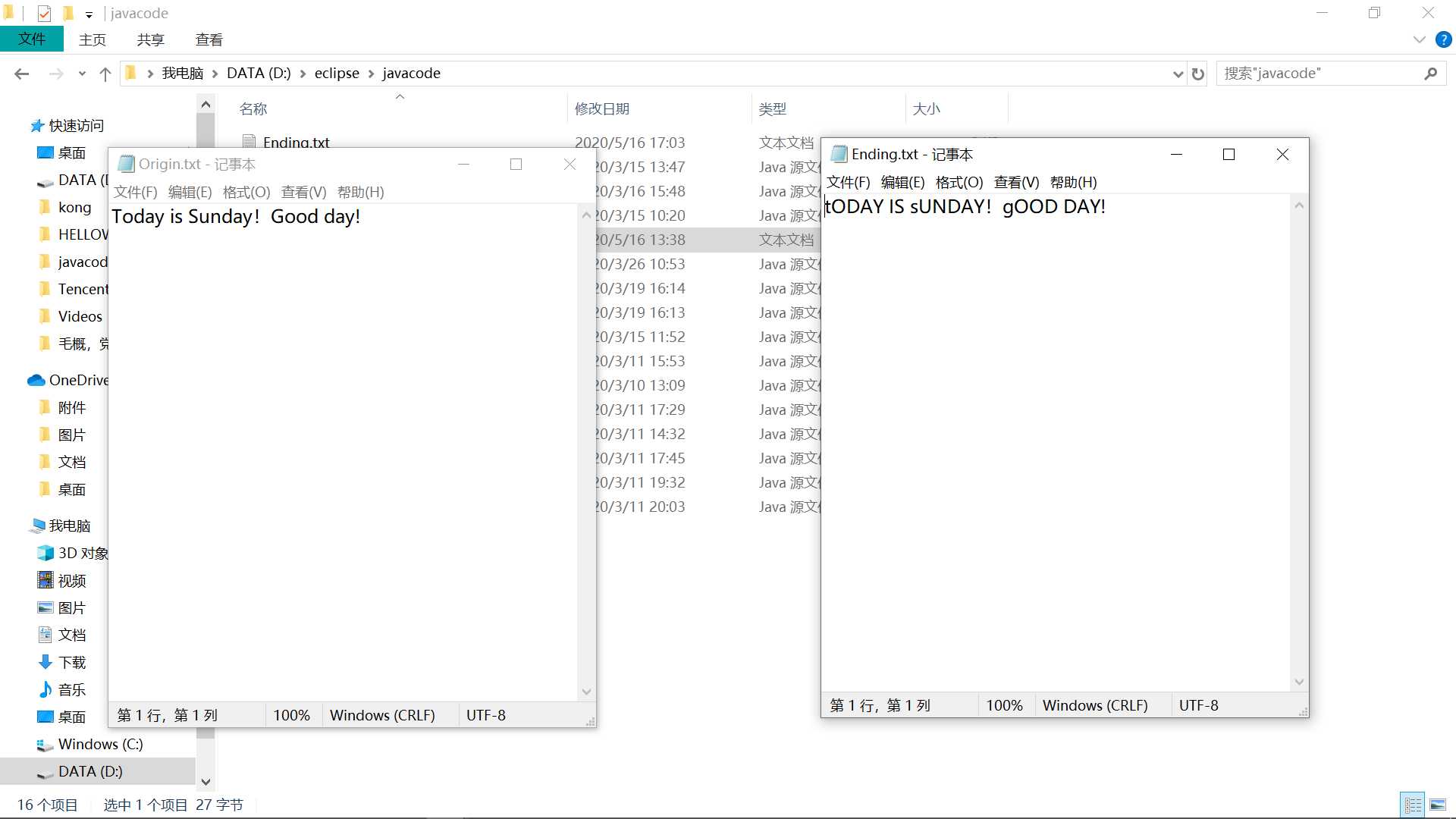This screenshot has height=819, width=1456.
Task: Open 查看(V) menu in Origin.txt Notepad
Action: (x=303, y=192)
